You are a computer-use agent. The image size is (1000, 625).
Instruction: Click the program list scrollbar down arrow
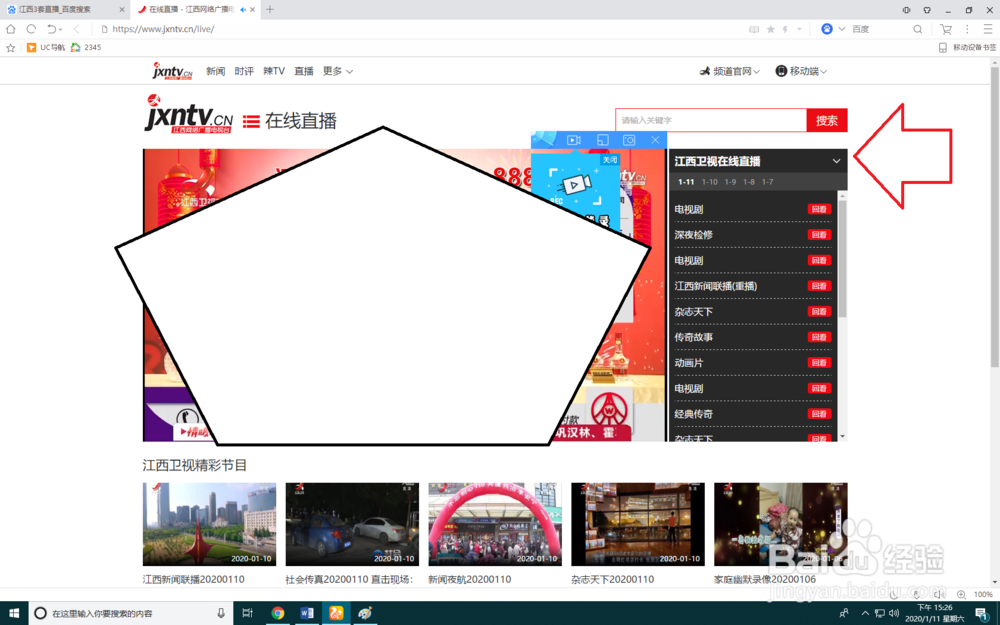tap(842, 436)
